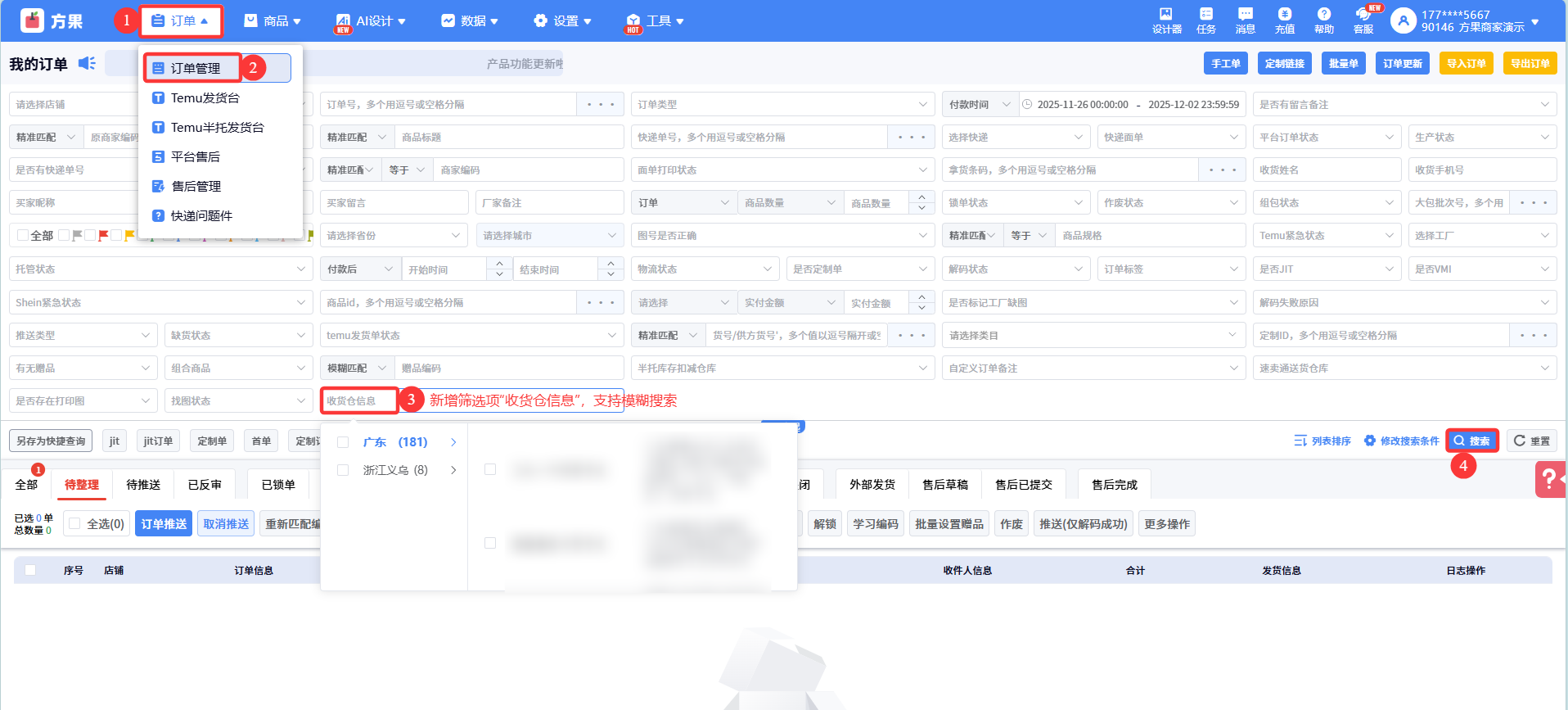Expand the 订单类型 dropdown

tap(782, 105)
